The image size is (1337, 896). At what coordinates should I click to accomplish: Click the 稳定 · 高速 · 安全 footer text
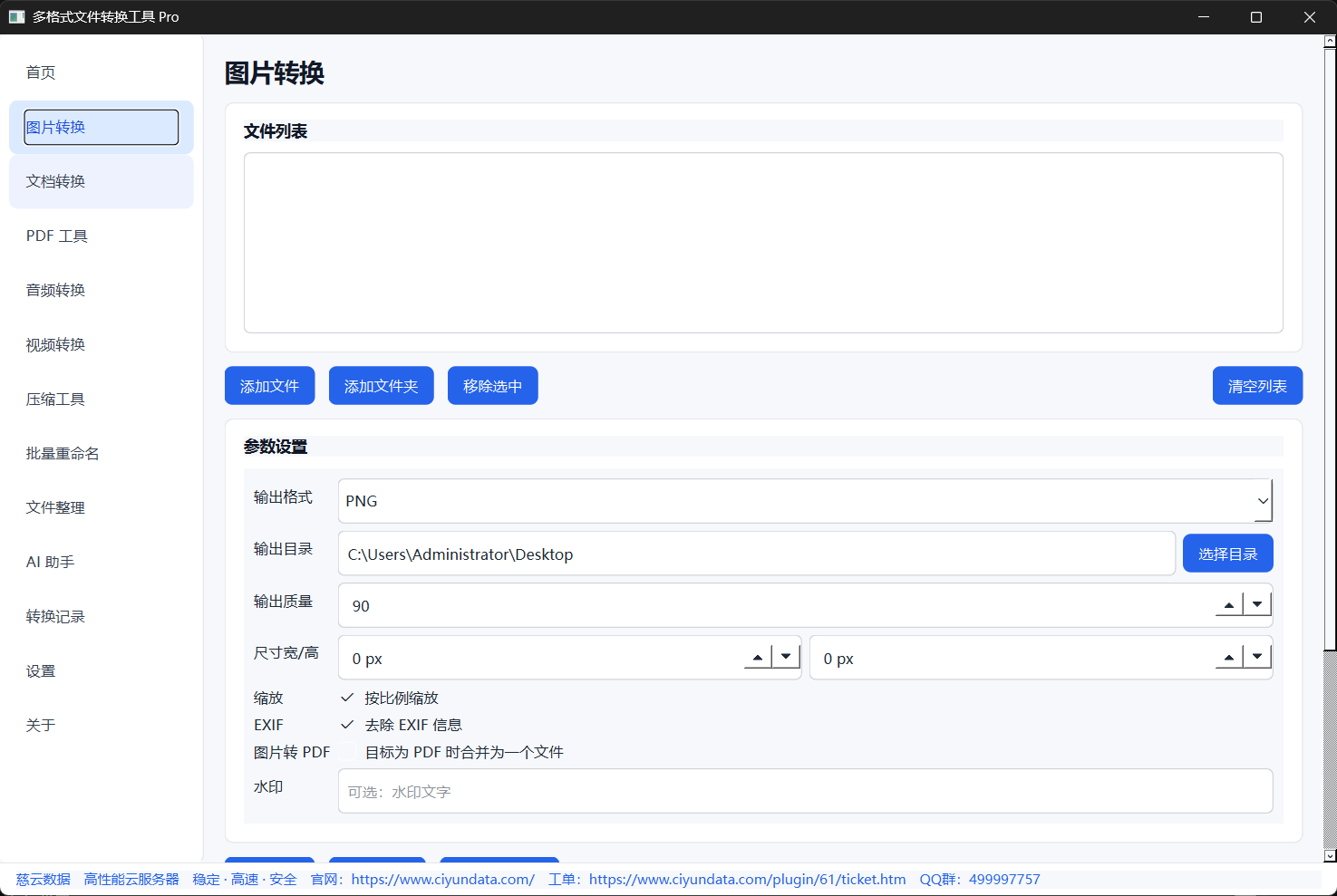tap(245, 880)
